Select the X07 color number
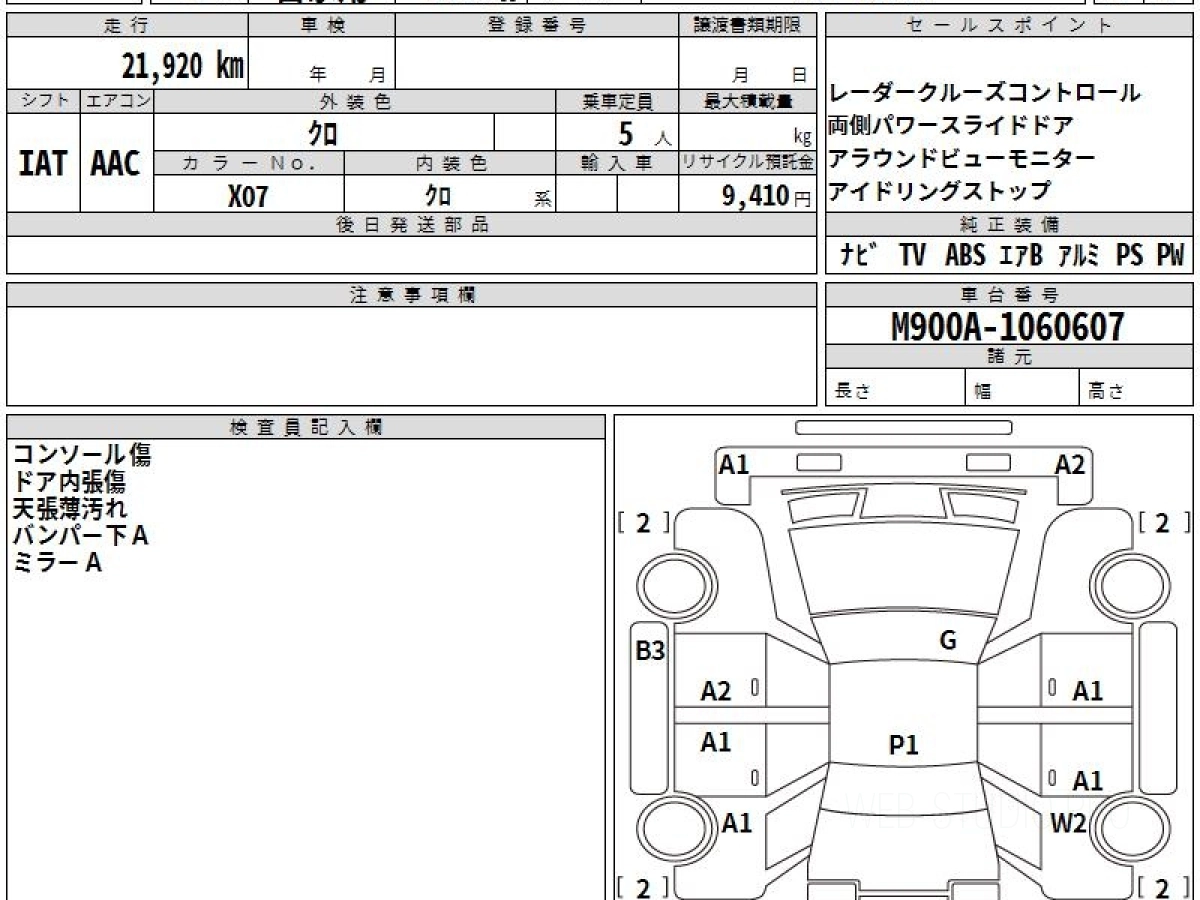 point(248,196)
